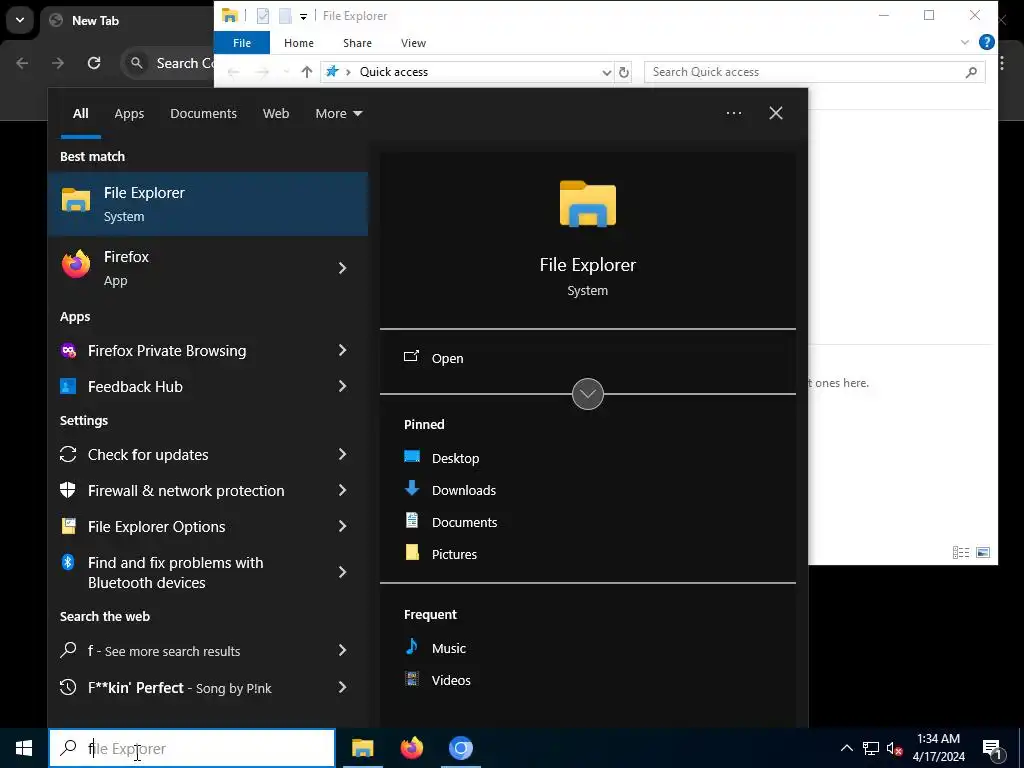Open File Explorer best match result

[208, 204]
